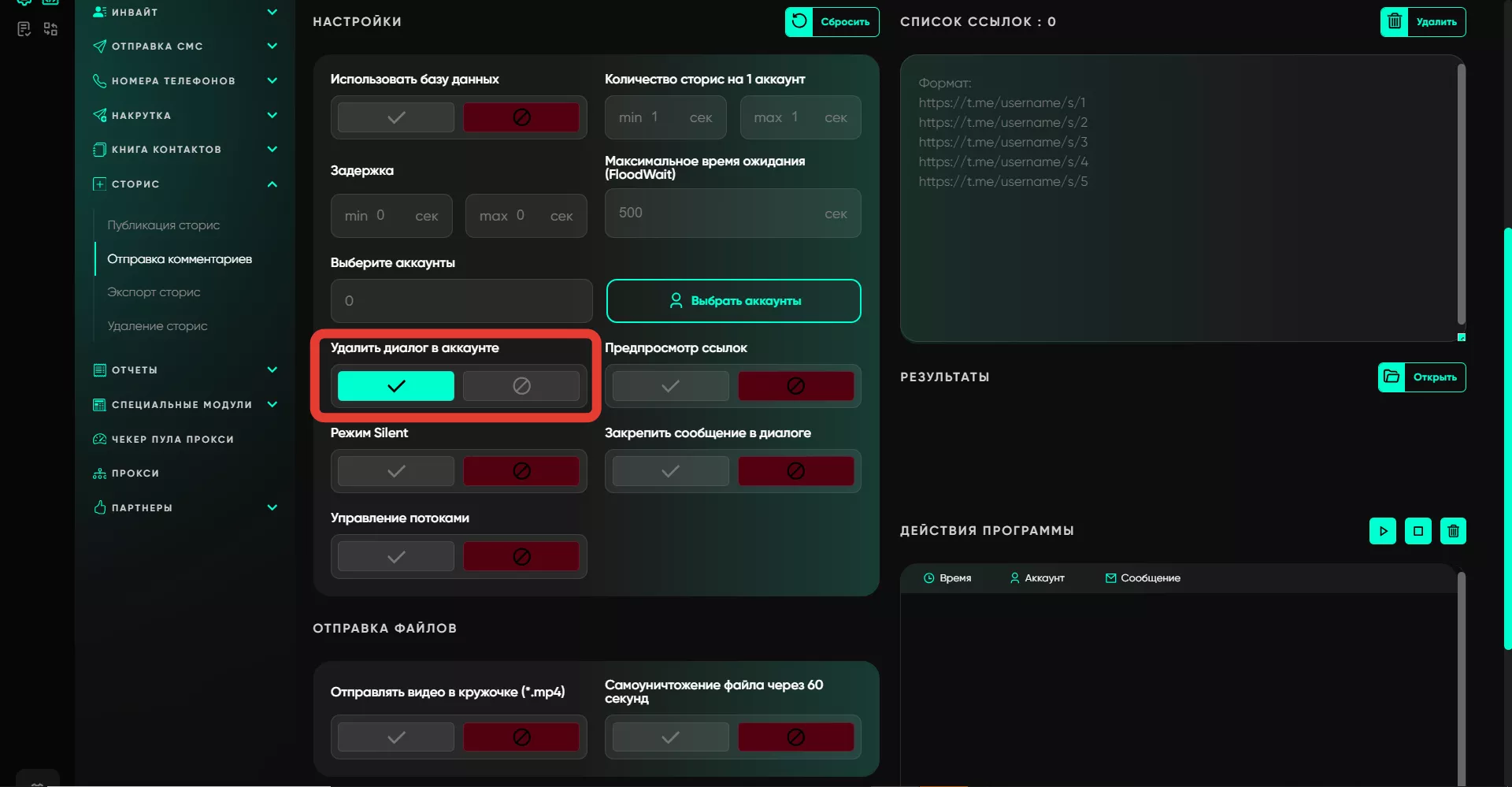
Task: Expand the Отправка СМС chevron
Action: (x=272, y=46)
